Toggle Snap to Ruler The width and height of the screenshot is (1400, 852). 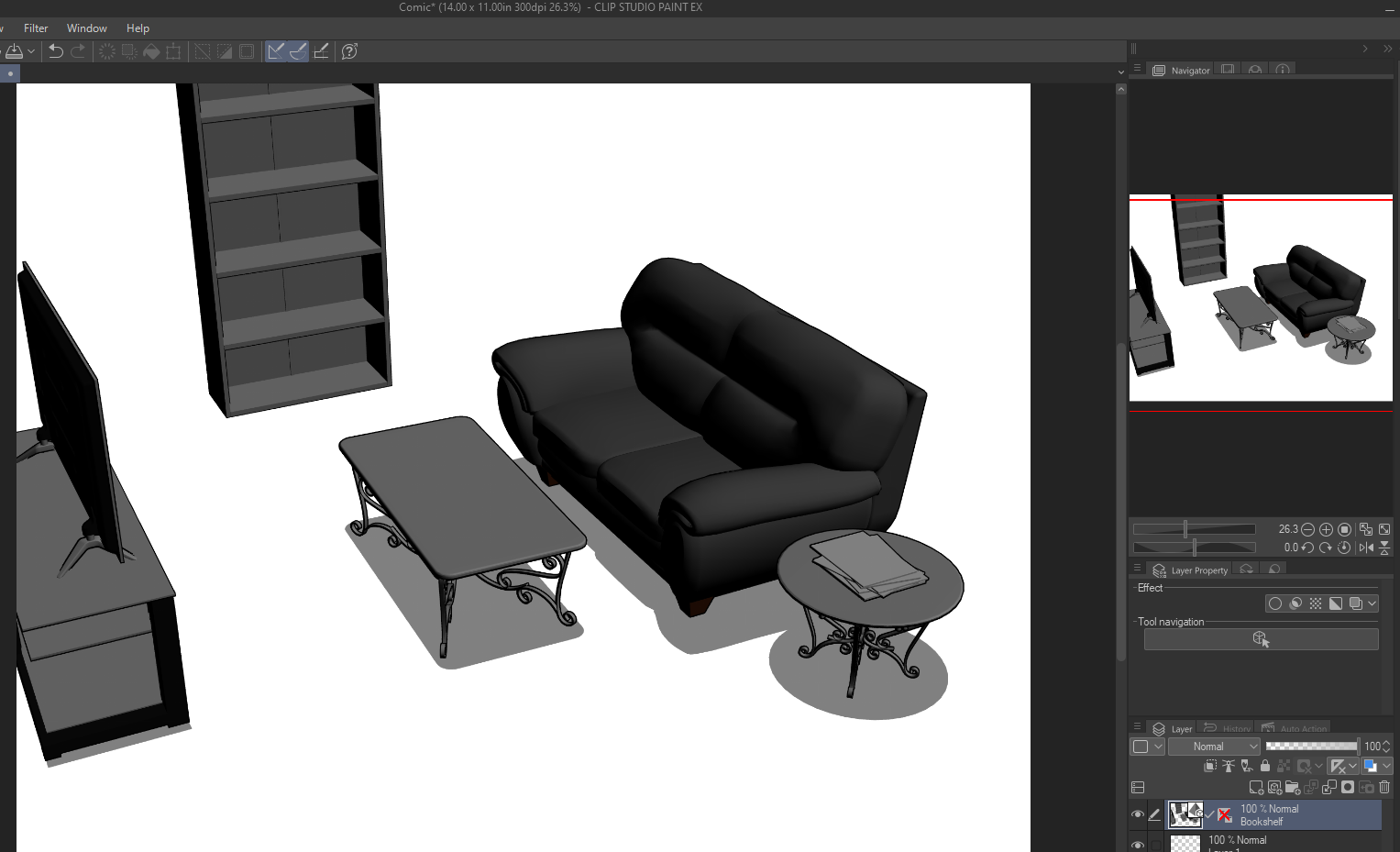276,51
